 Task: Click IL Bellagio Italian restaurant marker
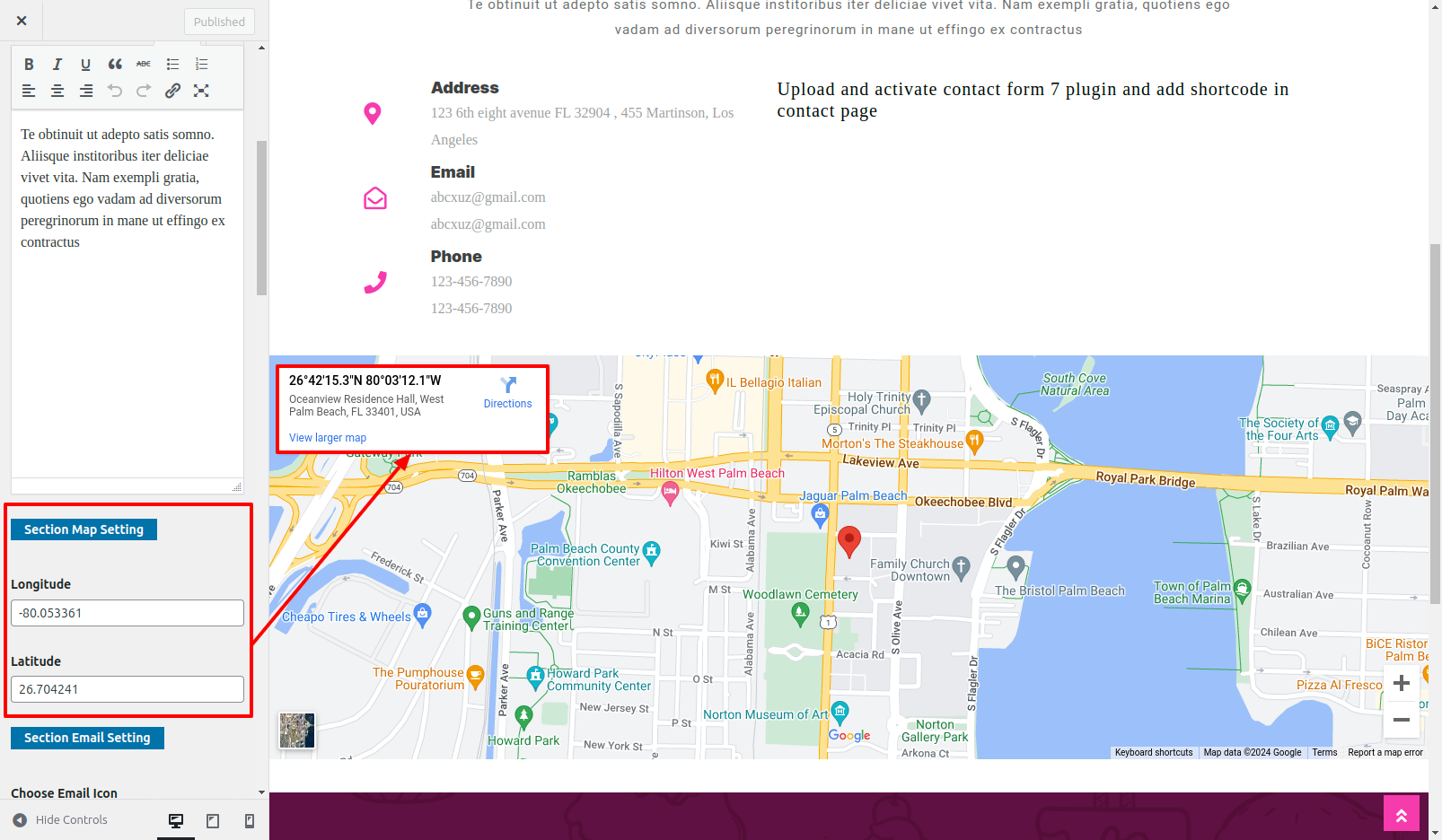point(715,381)
